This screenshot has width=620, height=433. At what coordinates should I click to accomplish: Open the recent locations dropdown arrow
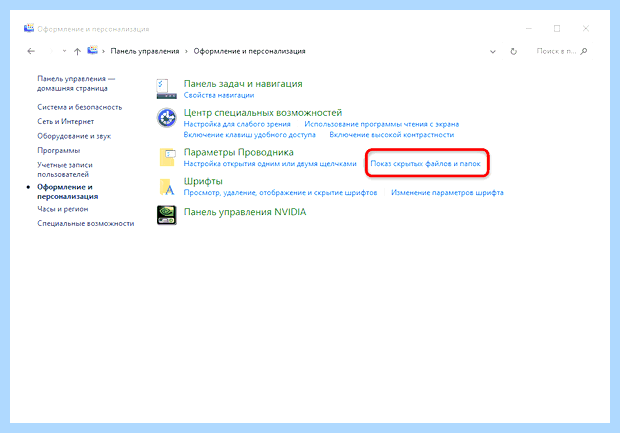[64, 51]
